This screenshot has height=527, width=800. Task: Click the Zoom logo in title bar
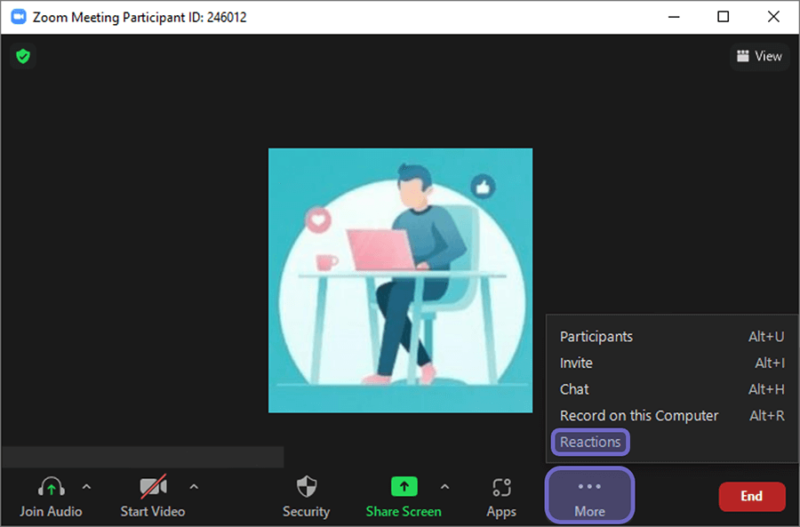pos(19,17)
